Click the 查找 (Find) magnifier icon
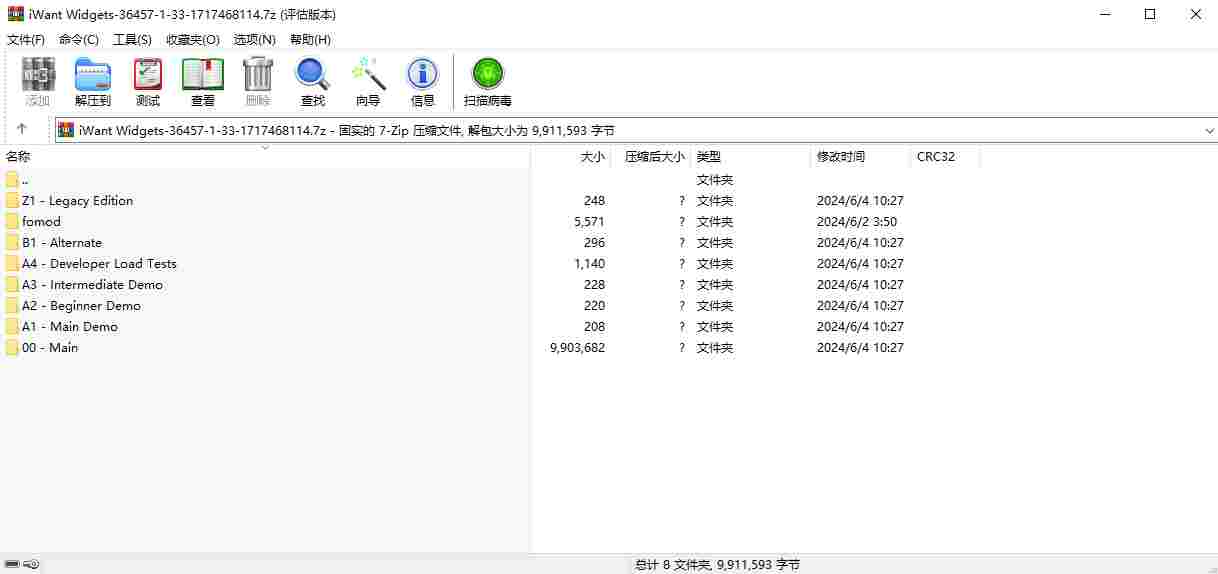The image size is (1218, 574). pyautogui.click(x=313, y=75)
